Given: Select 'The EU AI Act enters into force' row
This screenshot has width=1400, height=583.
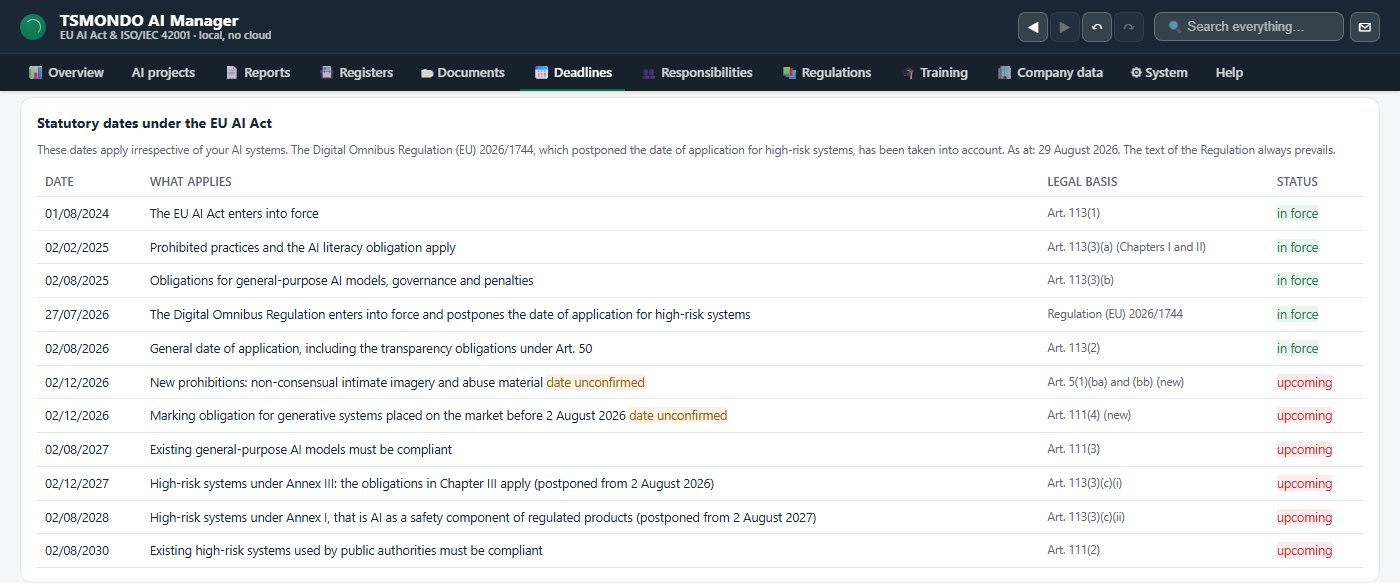Looking at the screenshot, I should click(700, 213).
